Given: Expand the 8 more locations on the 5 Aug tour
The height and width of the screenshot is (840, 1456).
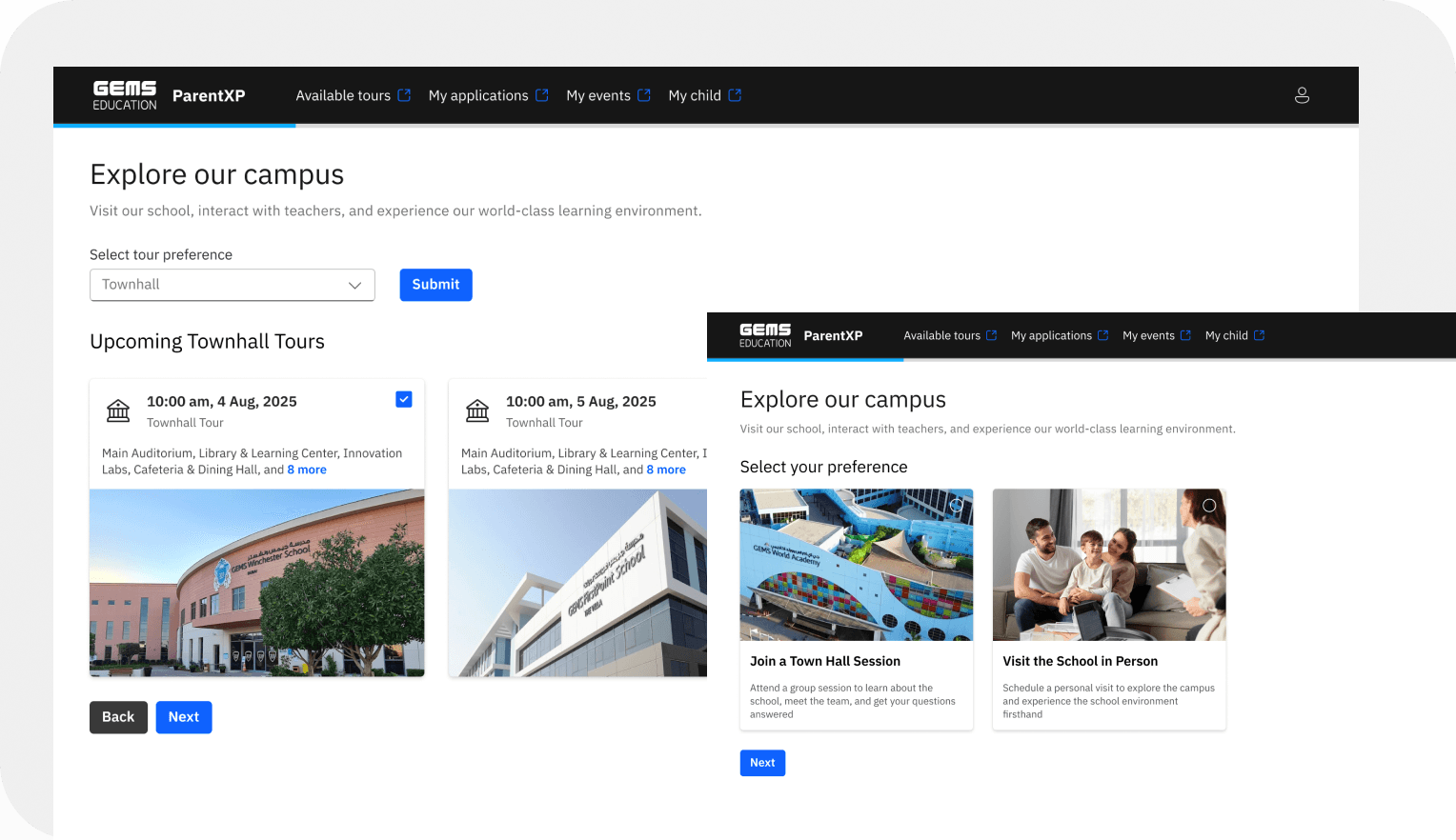Looking at the screenshot, I should tap(666, 469).
